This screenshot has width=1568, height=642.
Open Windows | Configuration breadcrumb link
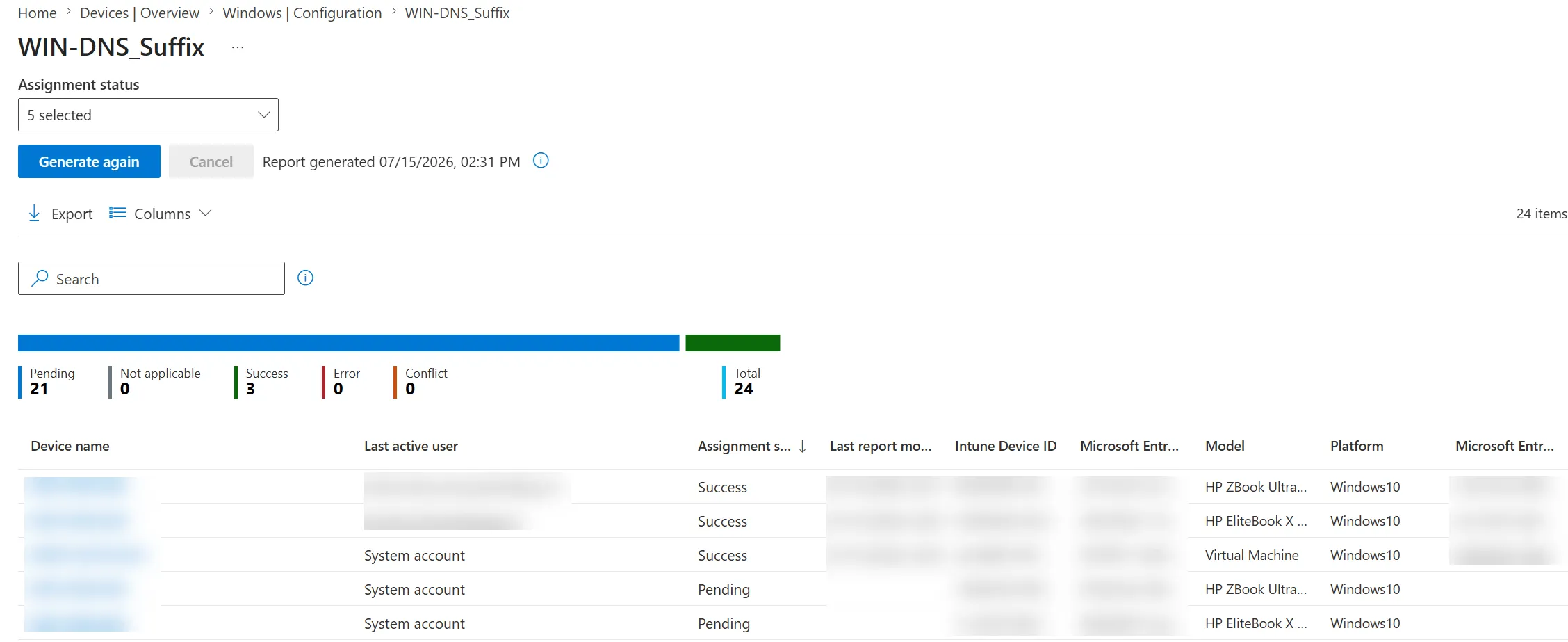click(x=302, y=13)
